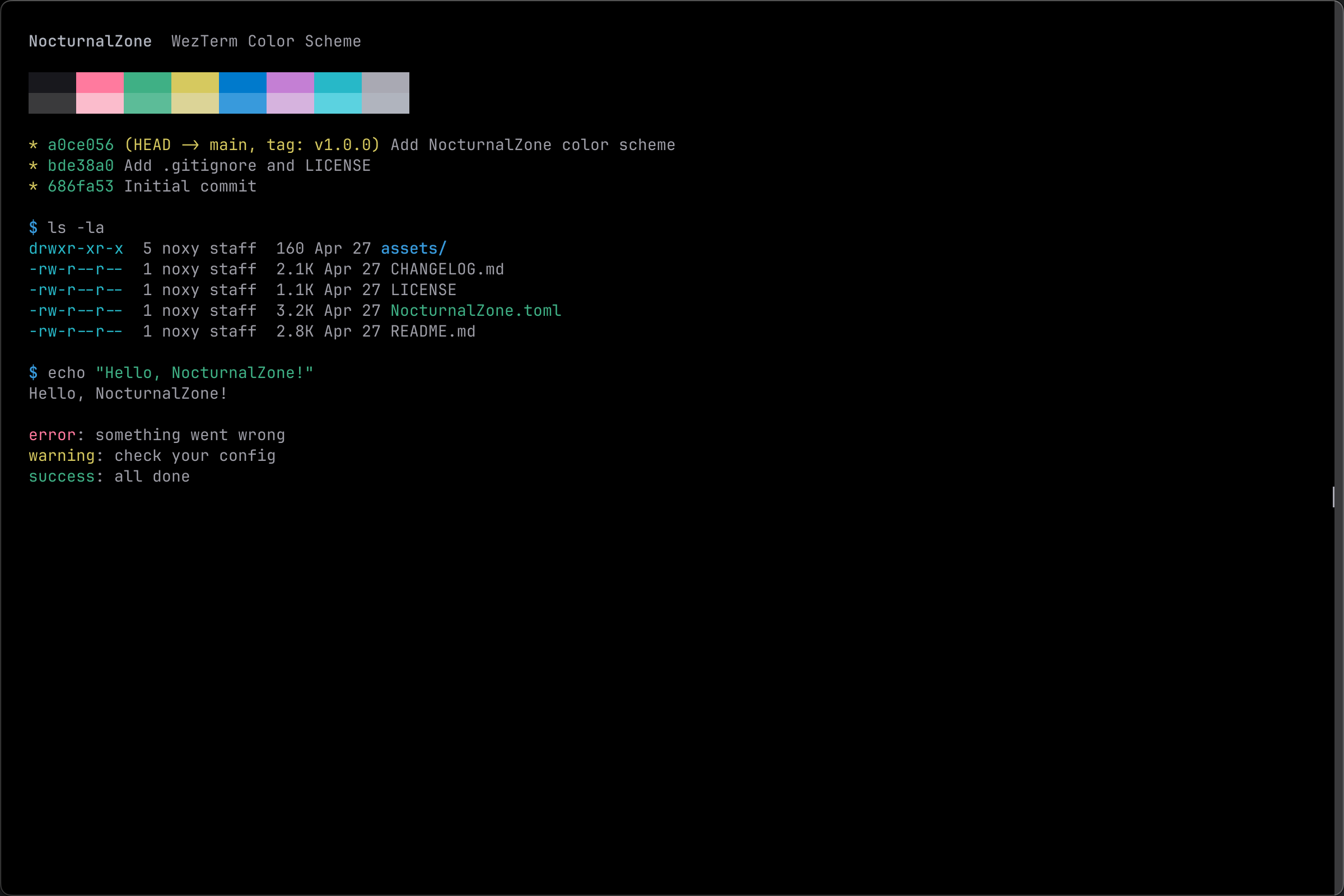Click the bright cyan swatch in bottom row
Image resolution: width=1344 pixels, height=896 pixels.
(338, 104)
